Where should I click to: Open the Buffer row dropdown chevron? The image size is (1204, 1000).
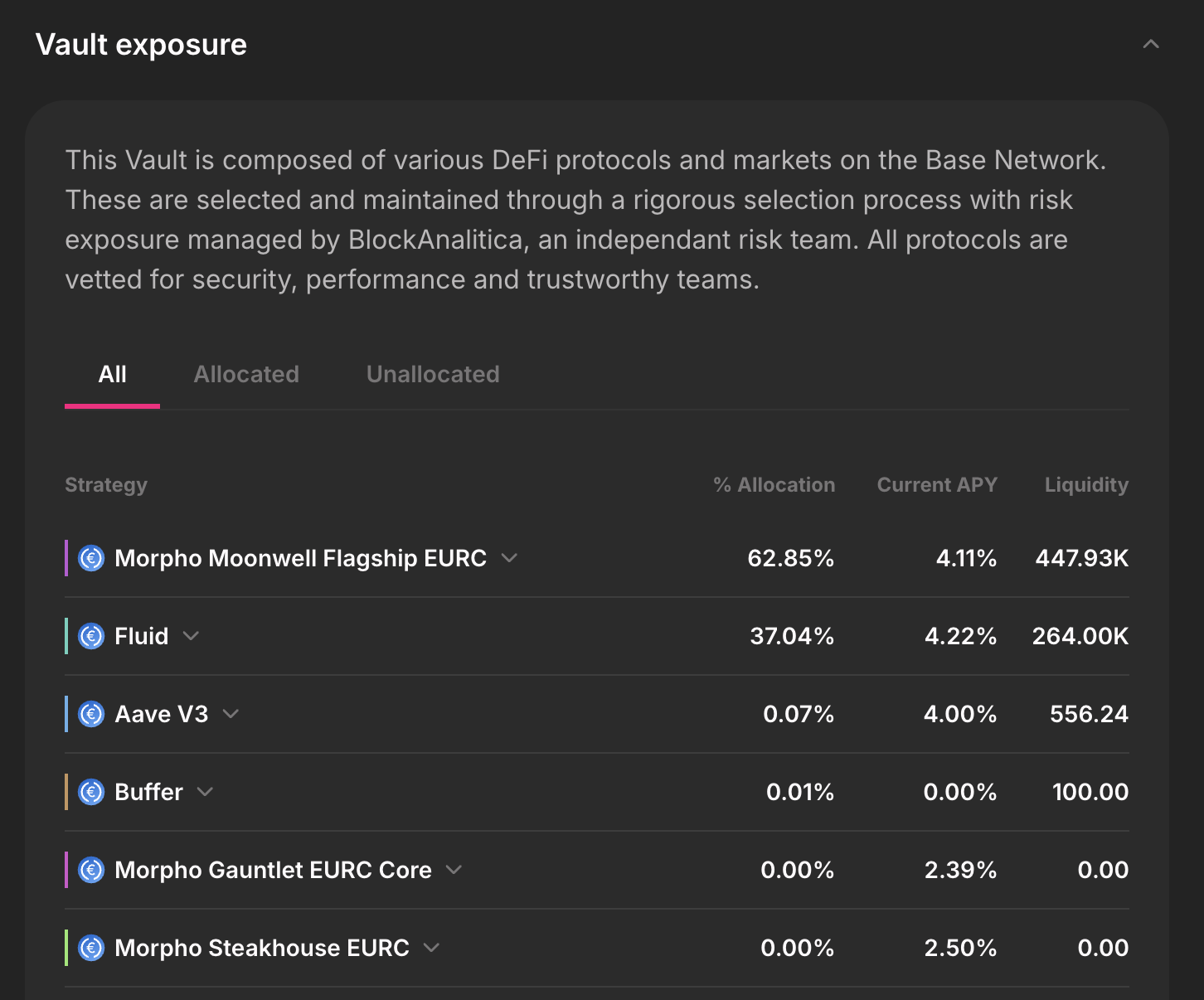pos(205,792)
